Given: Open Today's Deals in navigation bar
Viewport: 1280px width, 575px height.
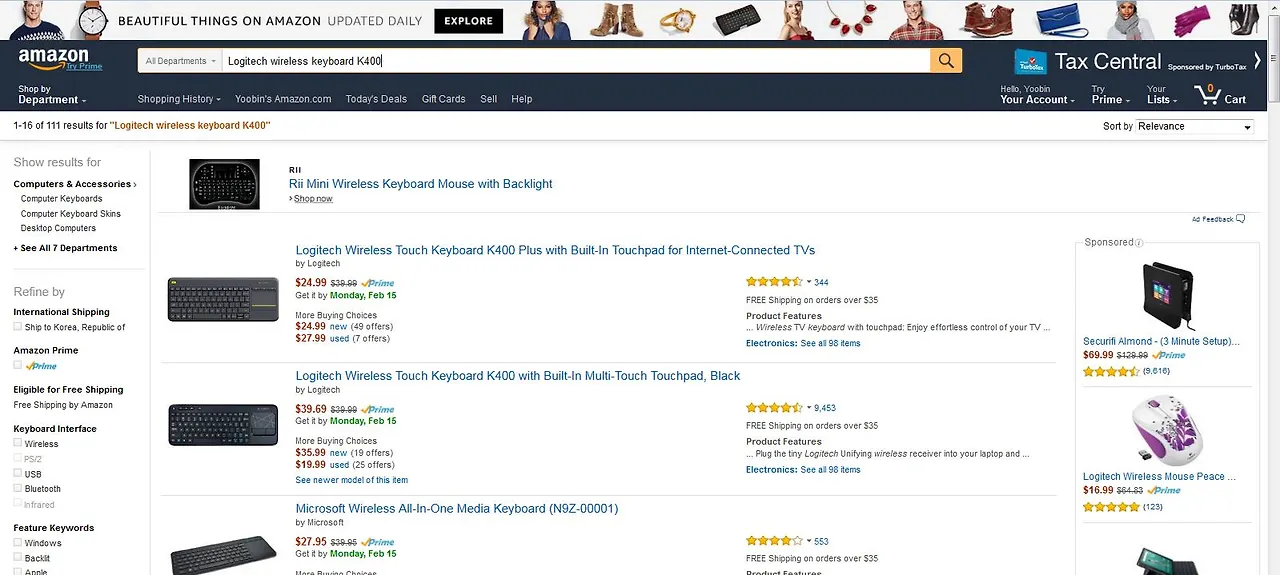Looking at the screenshot, I should (376, 99).
